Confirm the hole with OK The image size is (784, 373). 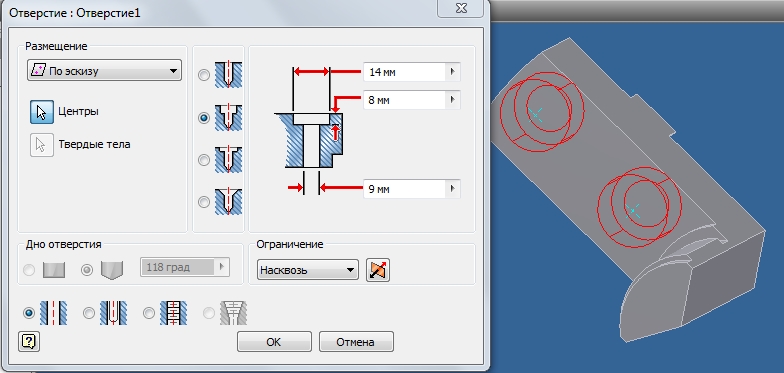274,342
